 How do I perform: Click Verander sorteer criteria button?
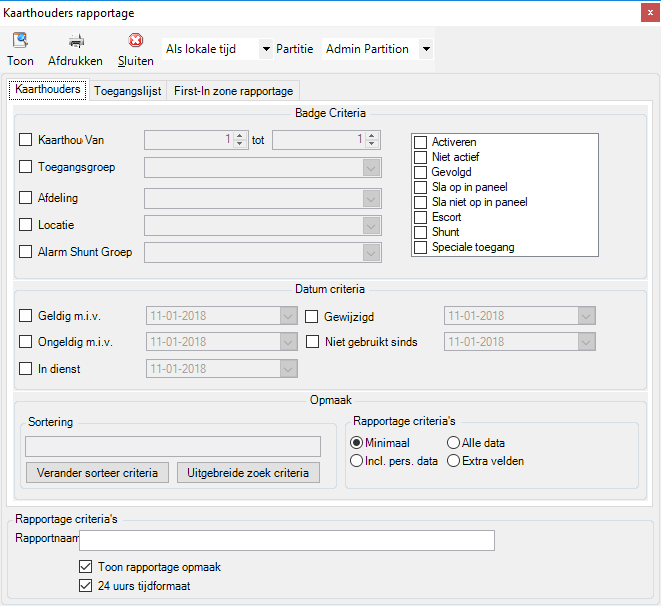click(97, 473)
